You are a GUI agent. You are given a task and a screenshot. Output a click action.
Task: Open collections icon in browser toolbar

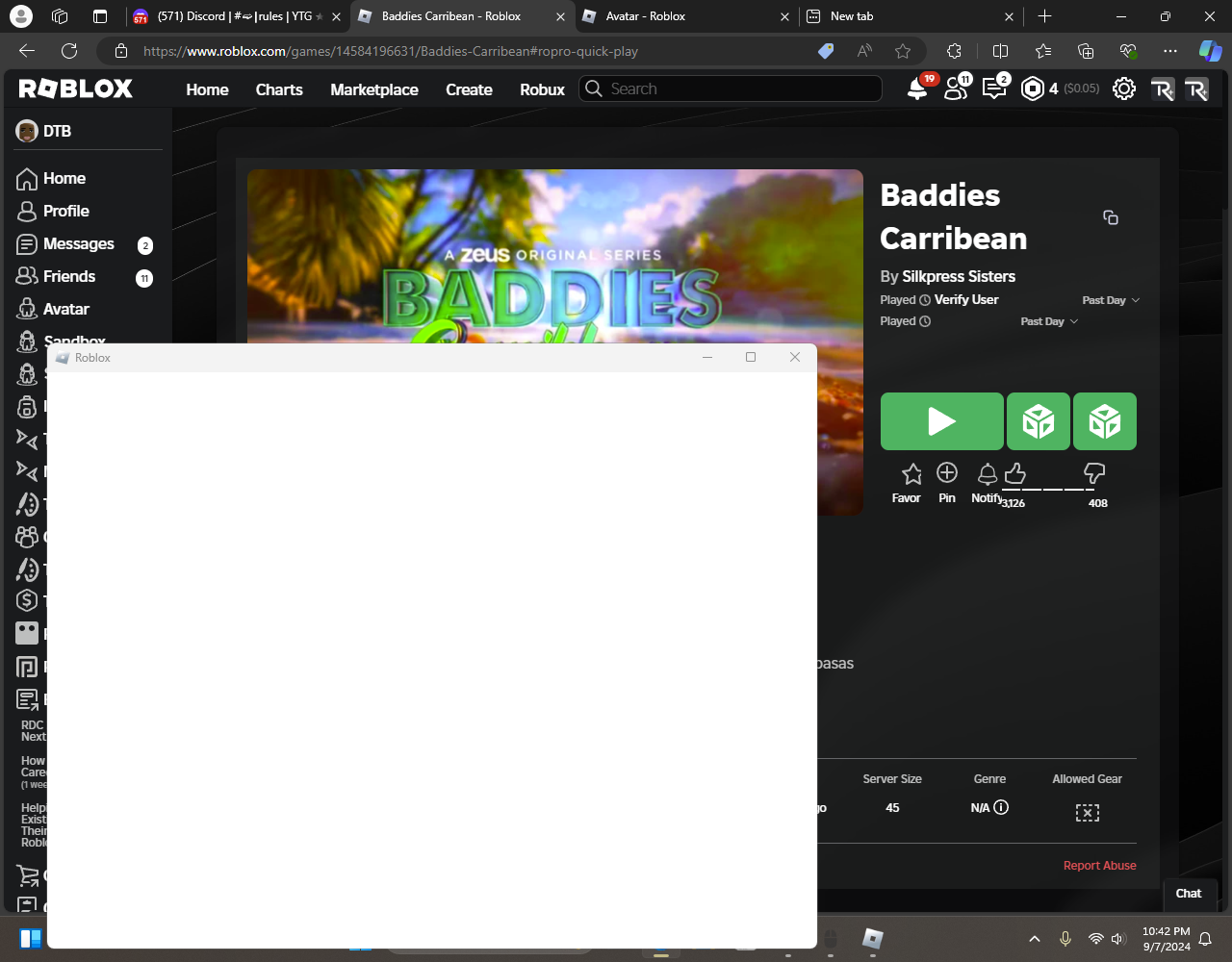pos(1086,51)
